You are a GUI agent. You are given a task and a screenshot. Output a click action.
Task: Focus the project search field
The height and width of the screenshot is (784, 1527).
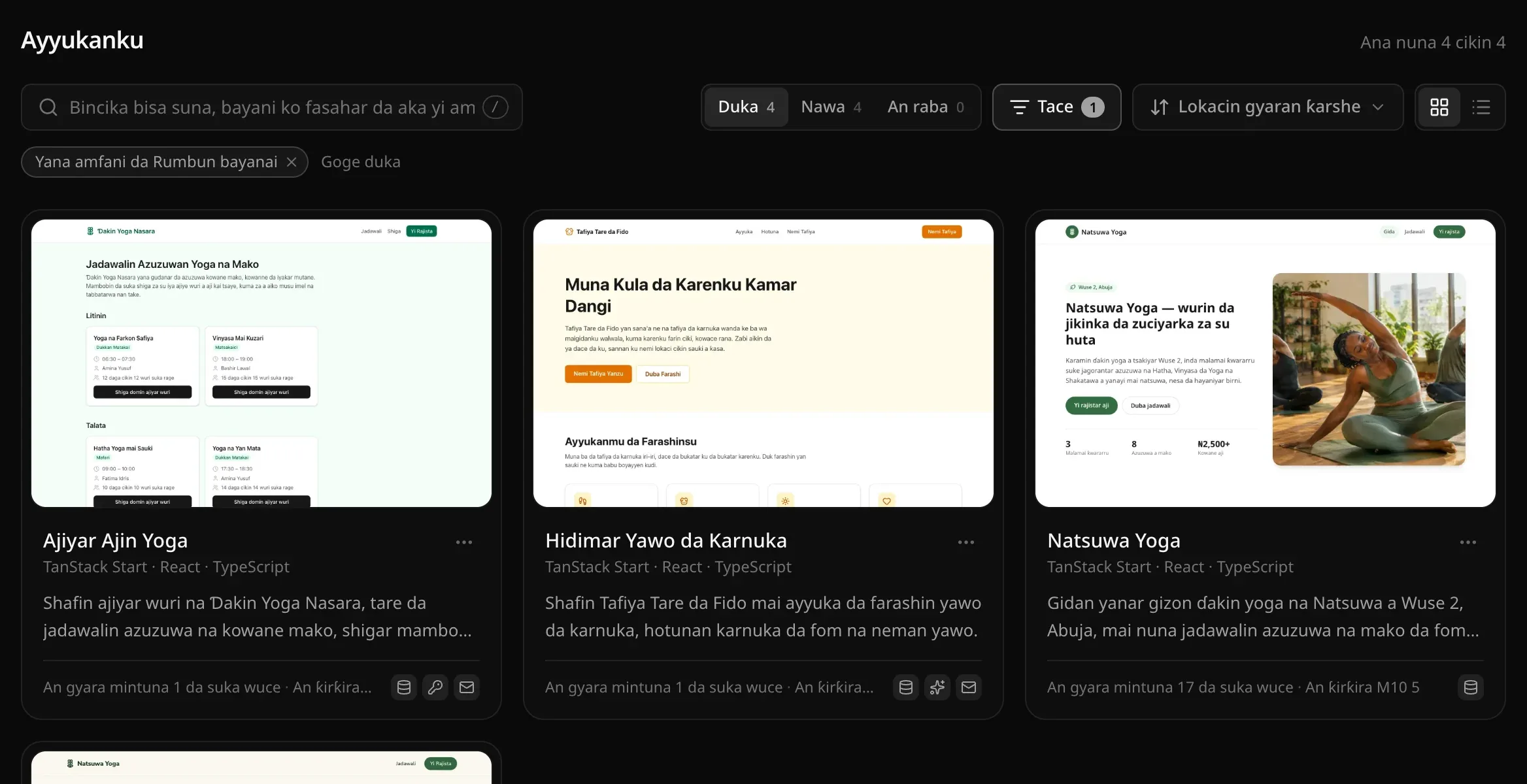pyautogui.click(x=272, y=107)
